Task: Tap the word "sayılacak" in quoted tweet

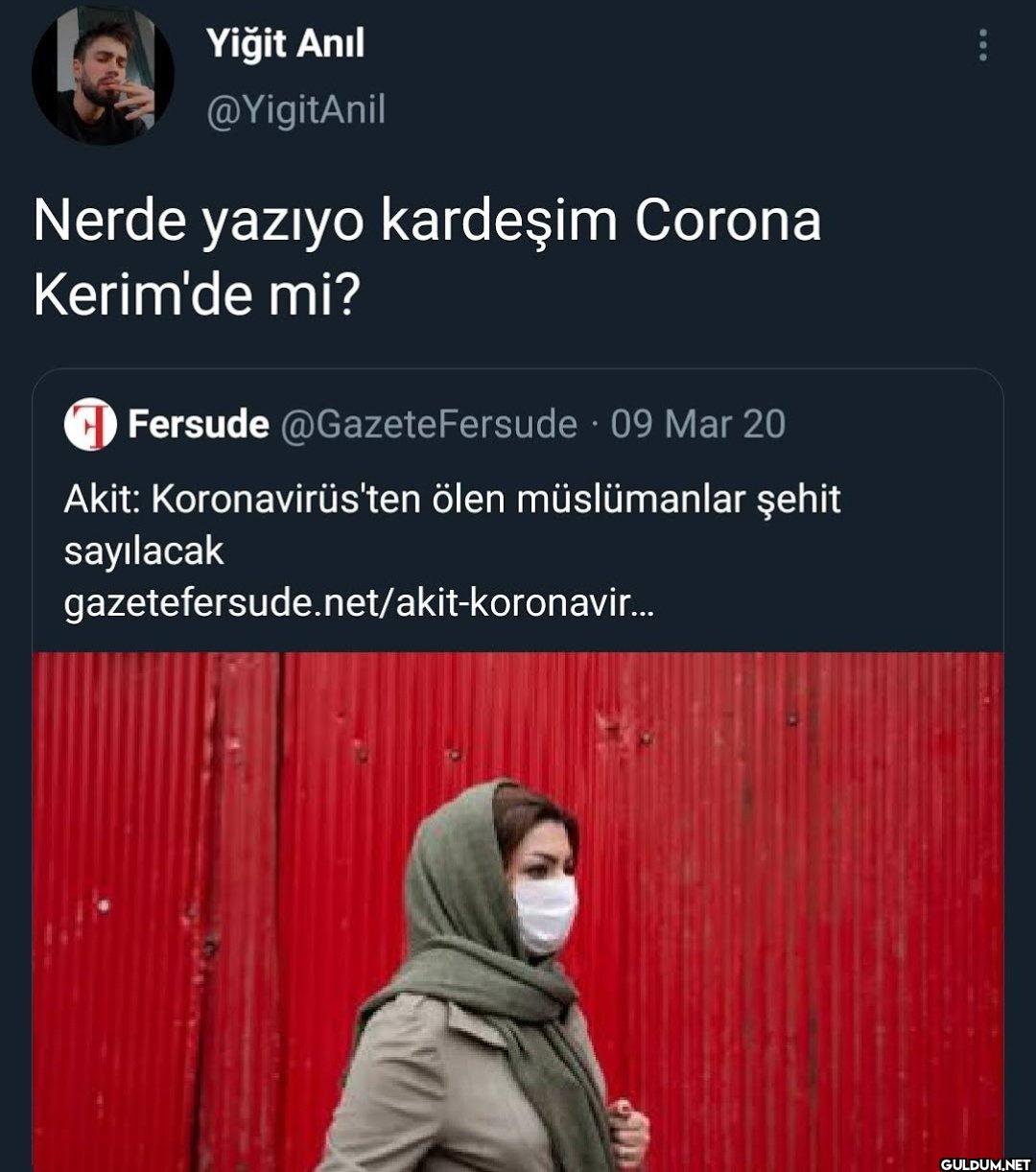Action: point(143,552)
